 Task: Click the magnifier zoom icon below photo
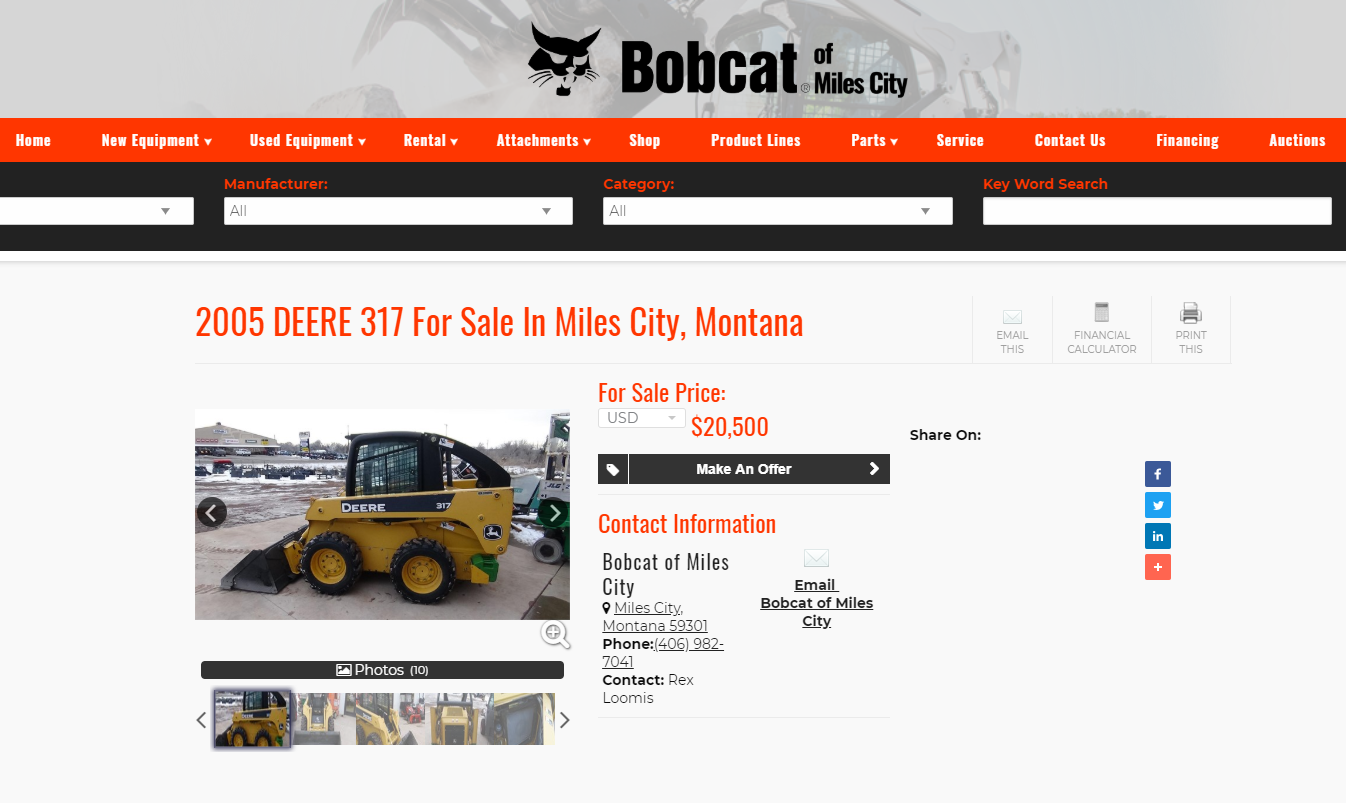(x=555, y=634)
